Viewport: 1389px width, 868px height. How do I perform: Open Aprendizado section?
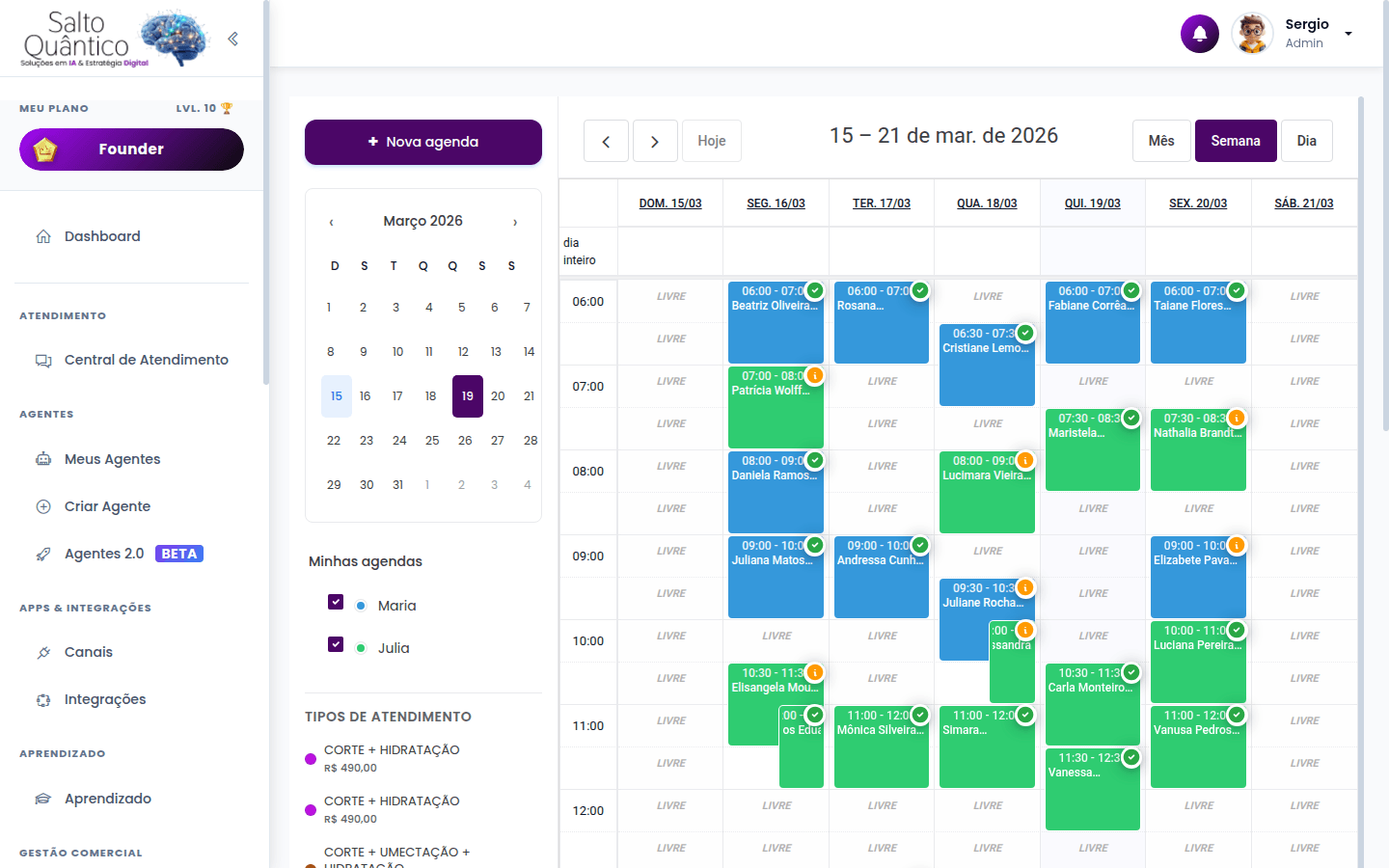108,799
